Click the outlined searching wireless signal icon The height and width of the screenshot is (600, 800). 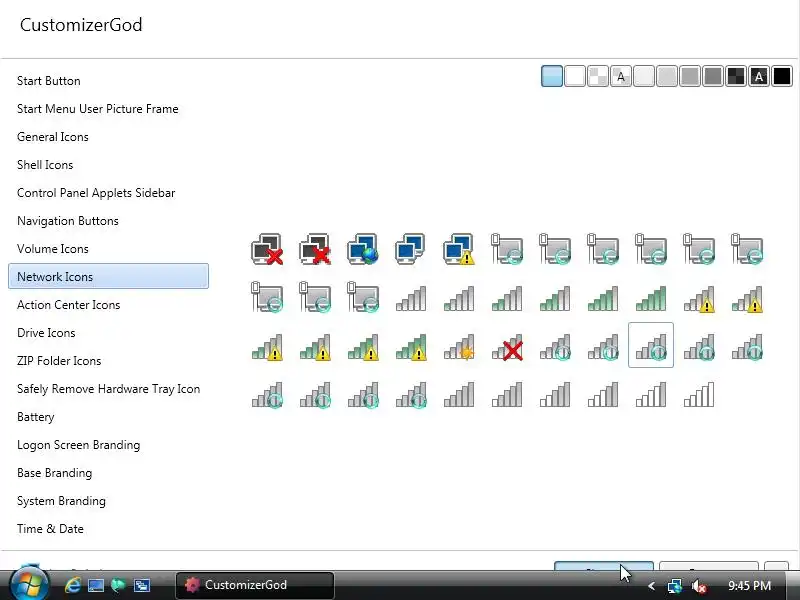click(651, 345)
